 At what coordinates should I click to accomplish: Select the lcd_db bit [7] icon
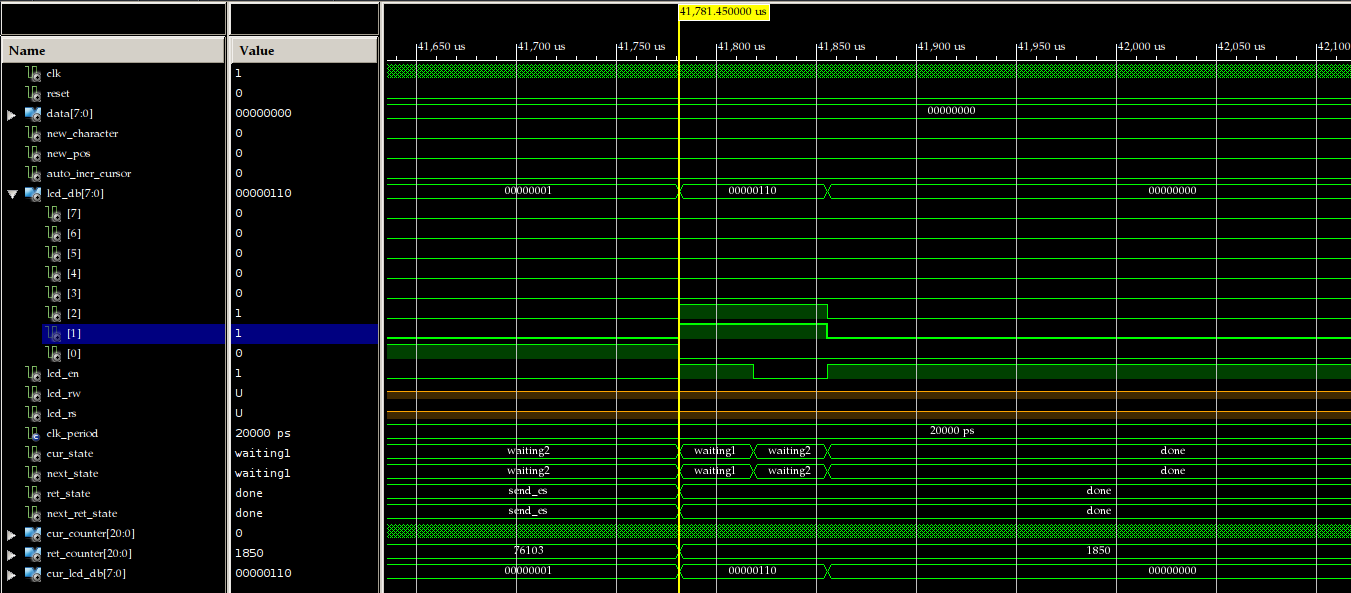[52, 213]
